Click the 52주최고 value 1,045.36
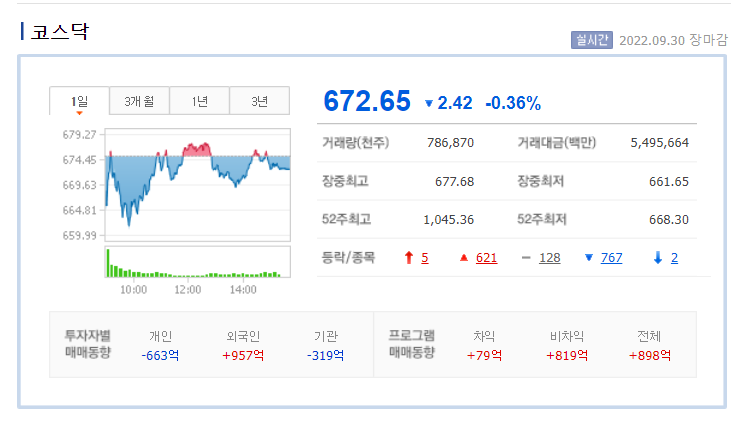Screen dimensions: 743x424 point(448,220)
